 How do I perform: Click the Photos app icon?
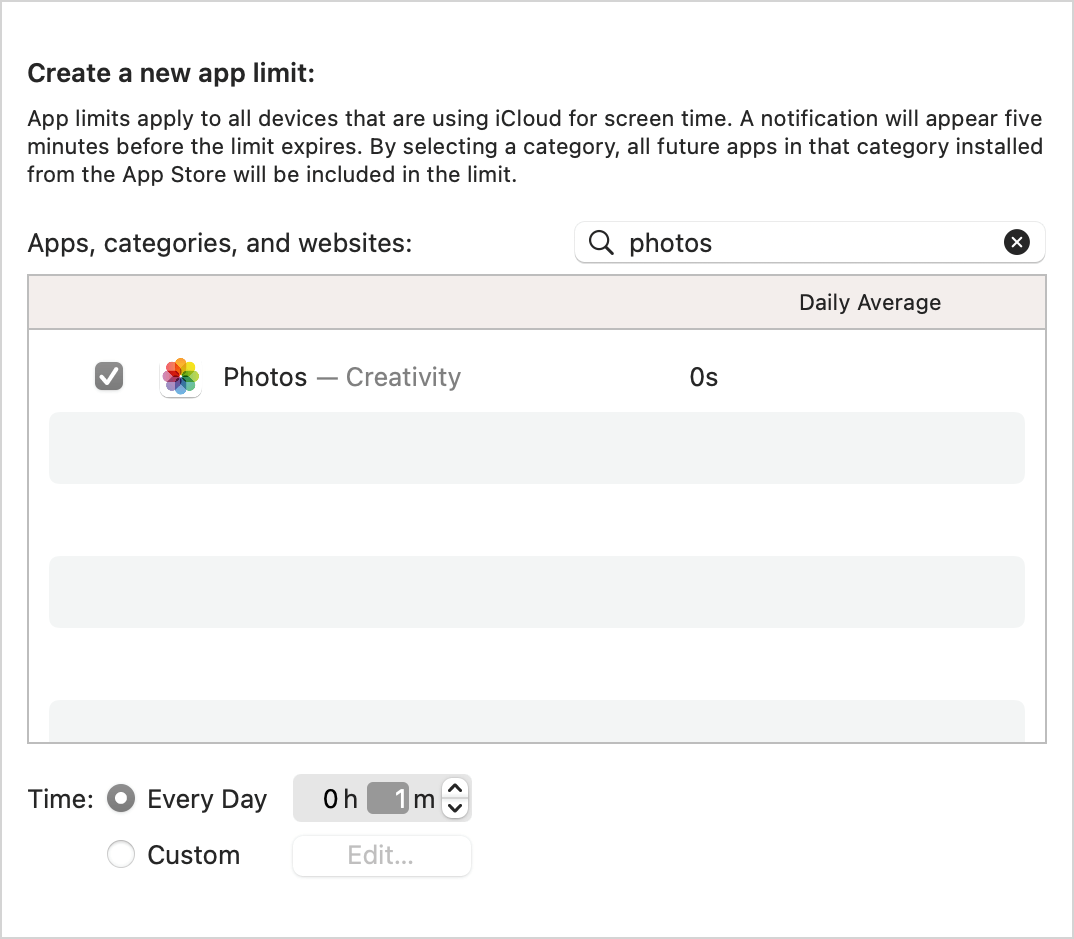click(x=180, y=376)
